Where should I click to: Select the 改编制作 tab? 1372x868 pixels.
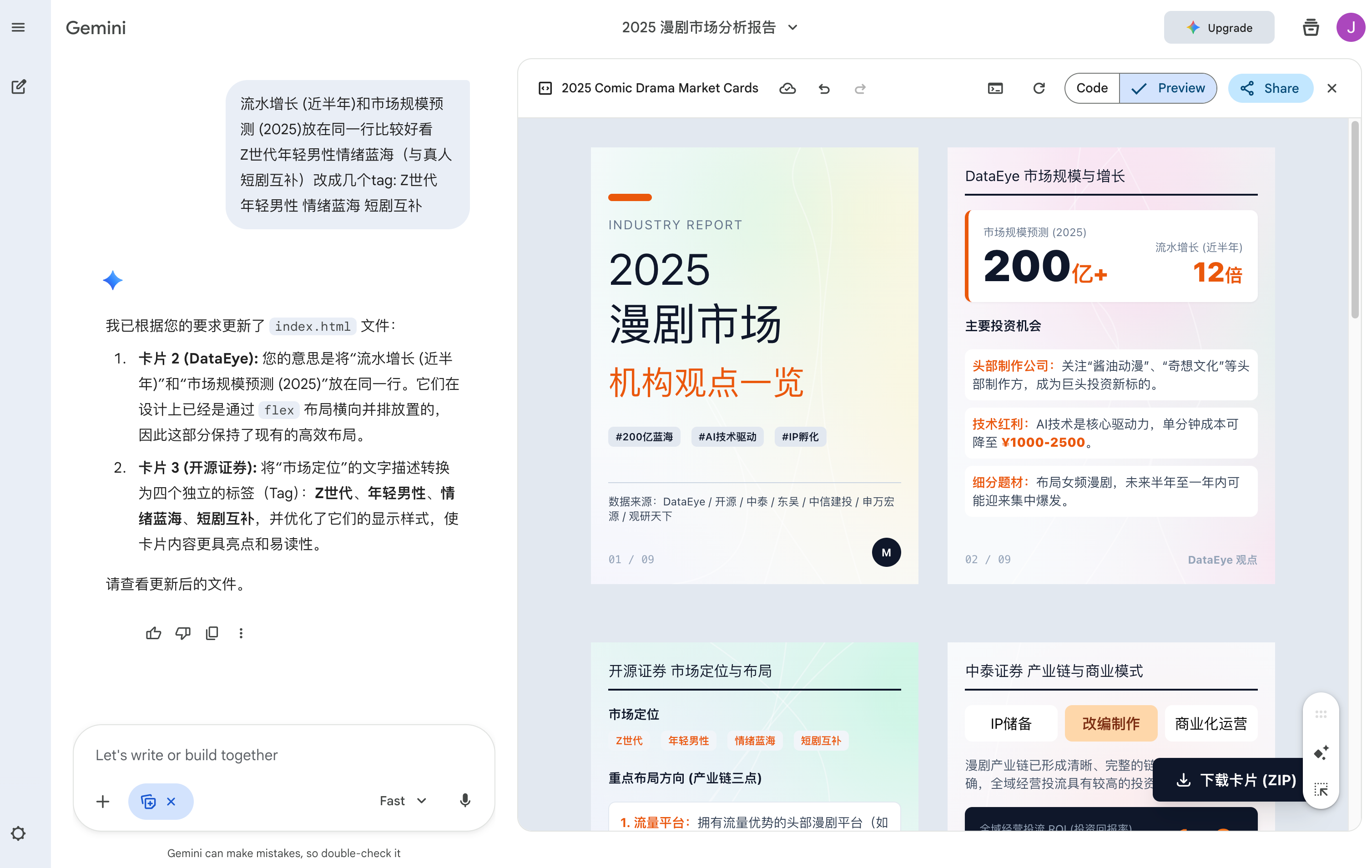(x=1110, y=723)
